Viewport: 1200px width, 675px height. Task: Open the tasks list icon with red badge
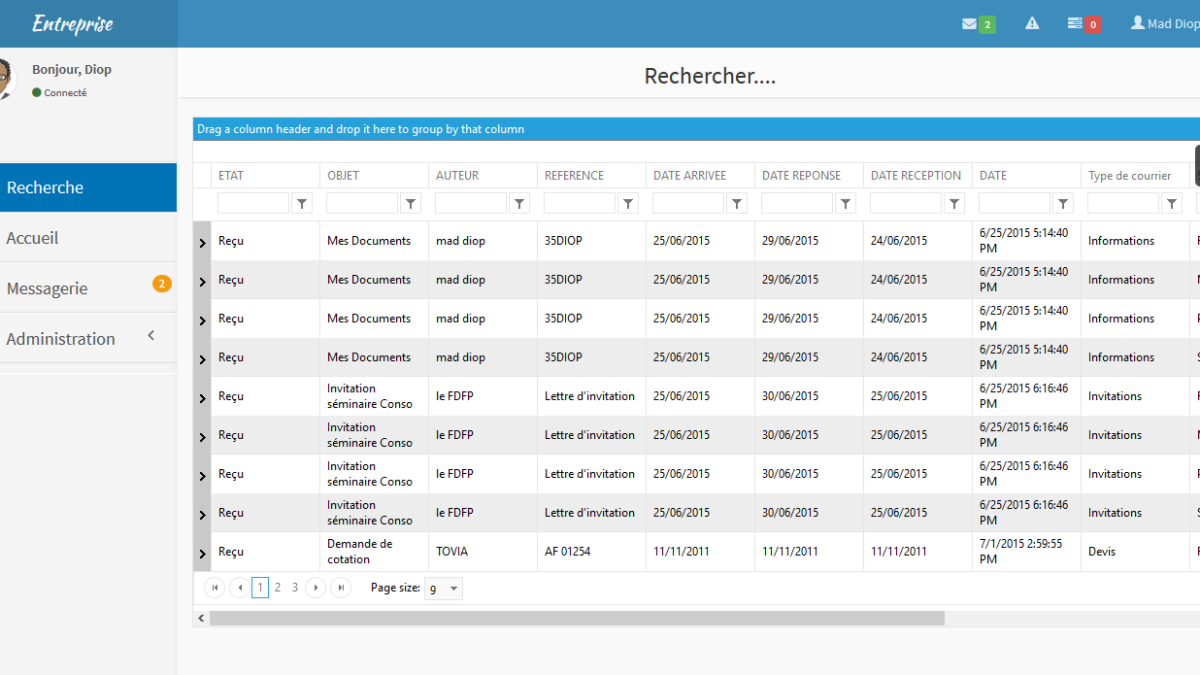point(1075,24)
